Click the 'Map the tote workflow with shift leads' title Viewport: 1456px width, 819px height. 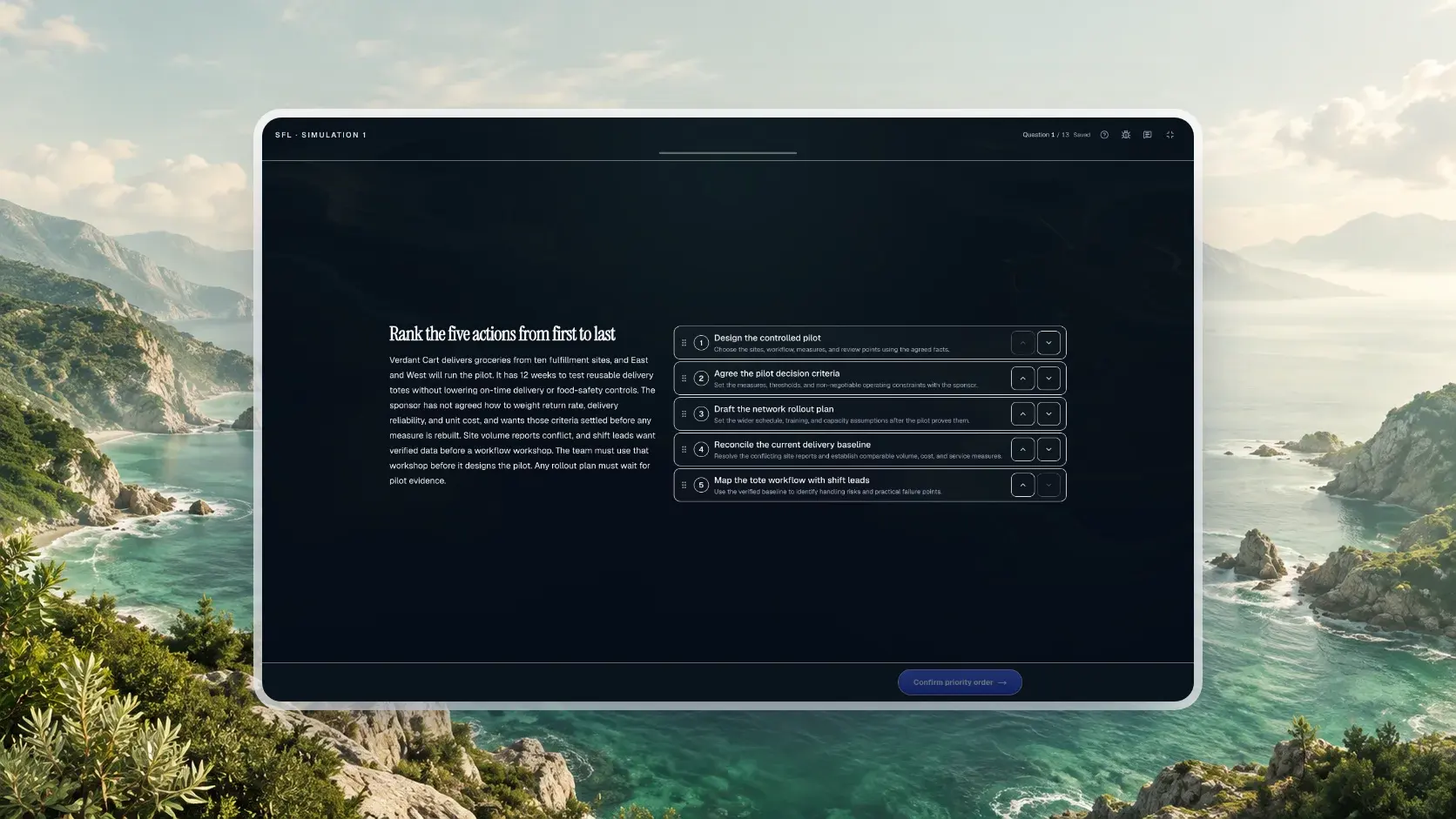coord(792,480)
